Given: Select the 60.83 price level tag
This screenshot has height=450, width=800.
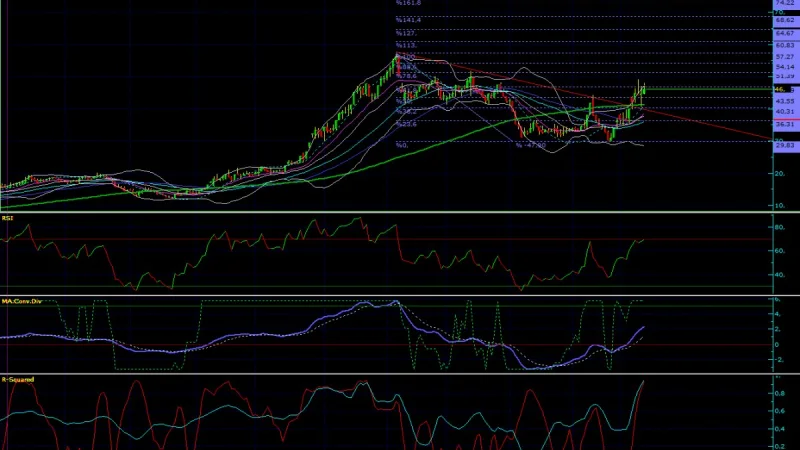Looking at the screenshot, I should tap(787, 45).
